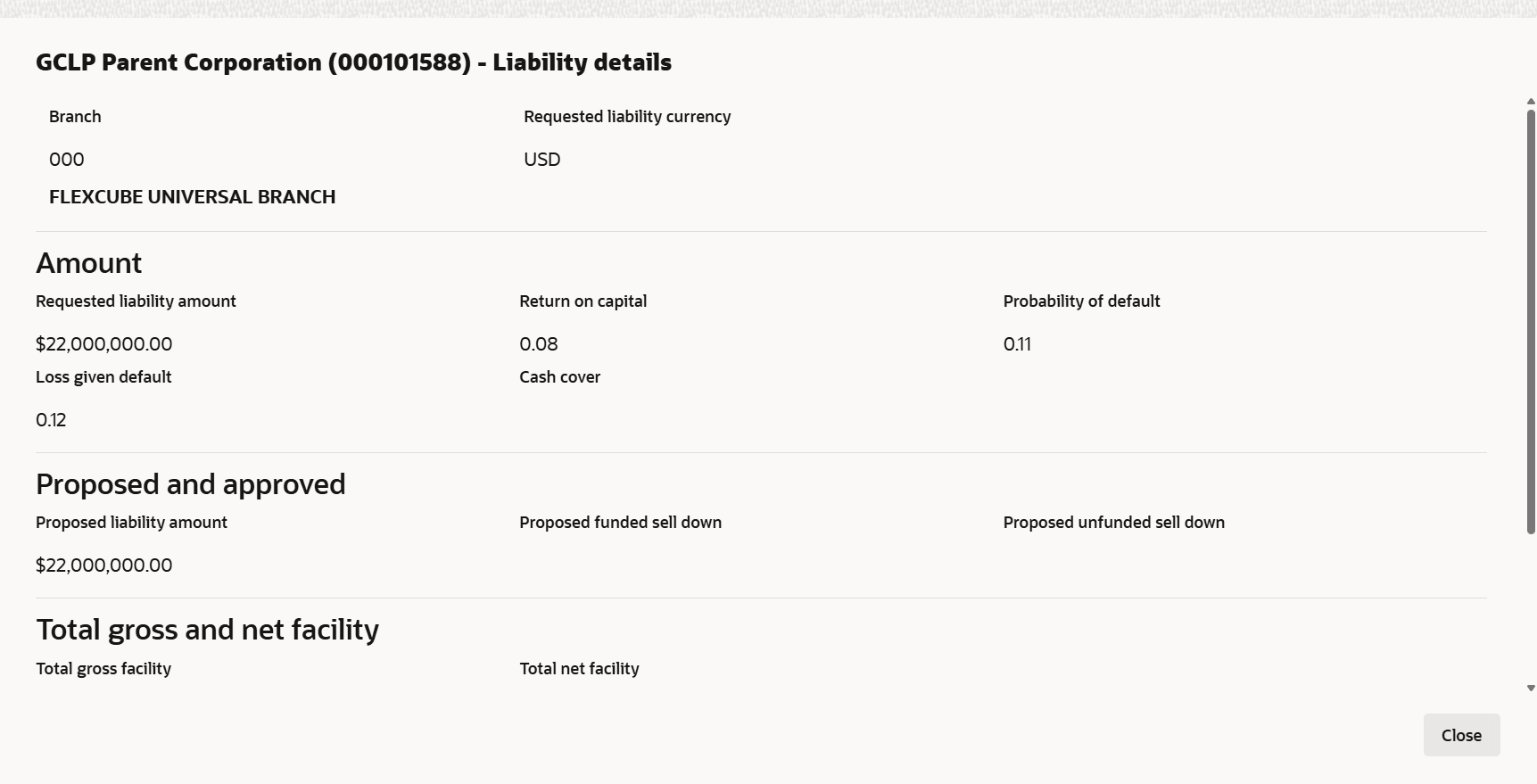
Task: Click the GCLP Parent Corporation liability details title
Action: click(353, 62)
